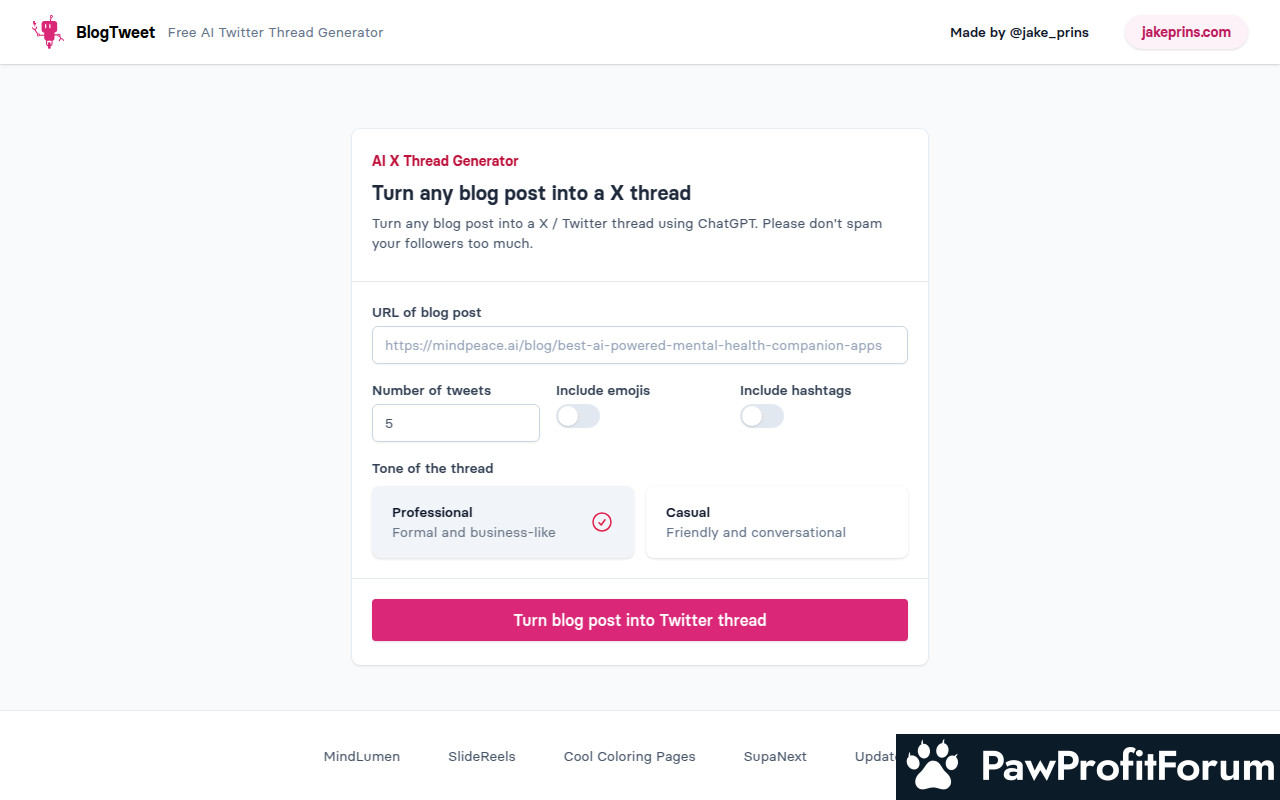Click the PawProfitForum paw icon
Image resolution: width=1280 pixels, height=800 pixels.
point(932,766)
